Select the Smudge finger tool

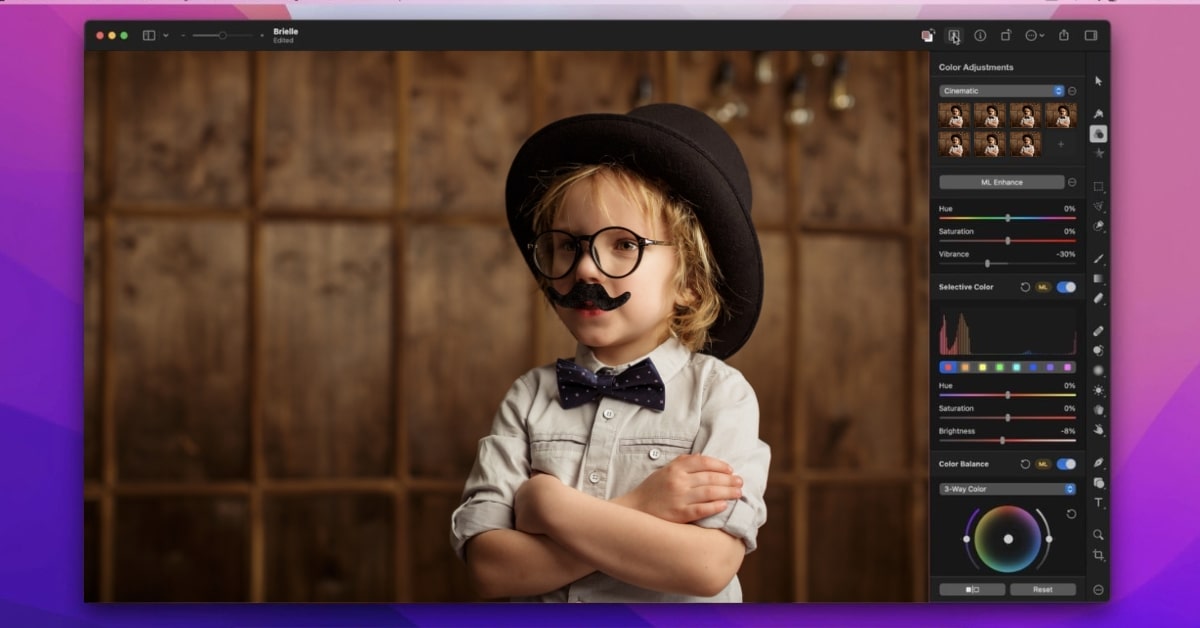click(1098, 430)
